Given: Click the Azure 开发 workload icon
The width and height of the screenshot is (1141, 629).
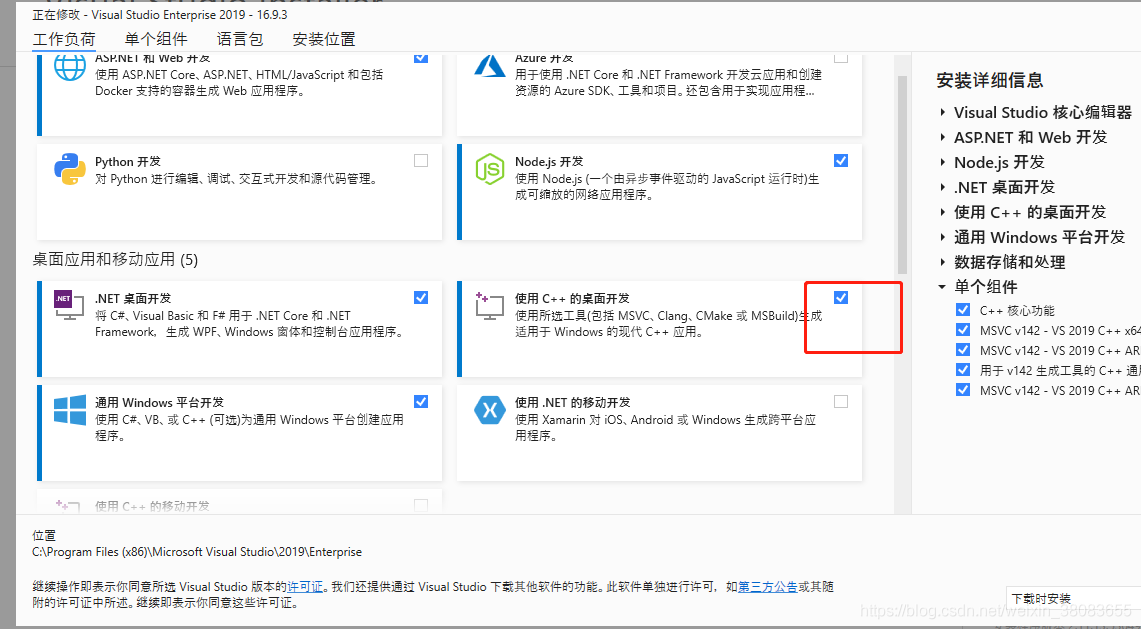Looking at the screenshot, I should pos(489,65).
